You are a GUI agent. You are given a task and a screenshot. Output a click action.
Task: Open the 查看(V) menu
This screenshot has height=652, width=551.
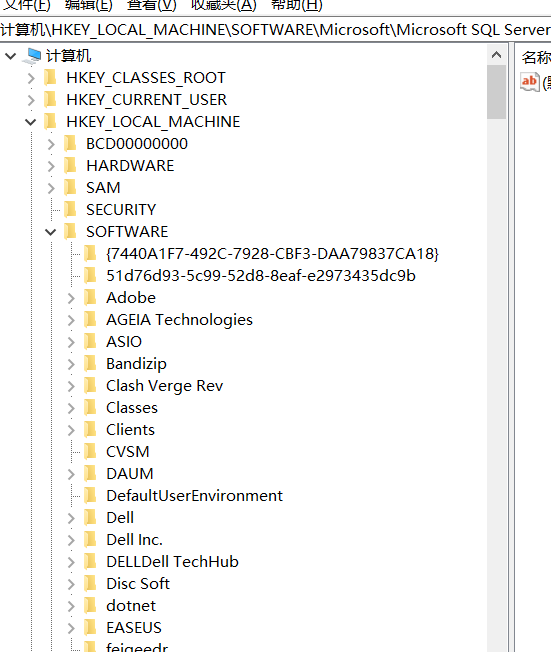[x=151, y=5]
